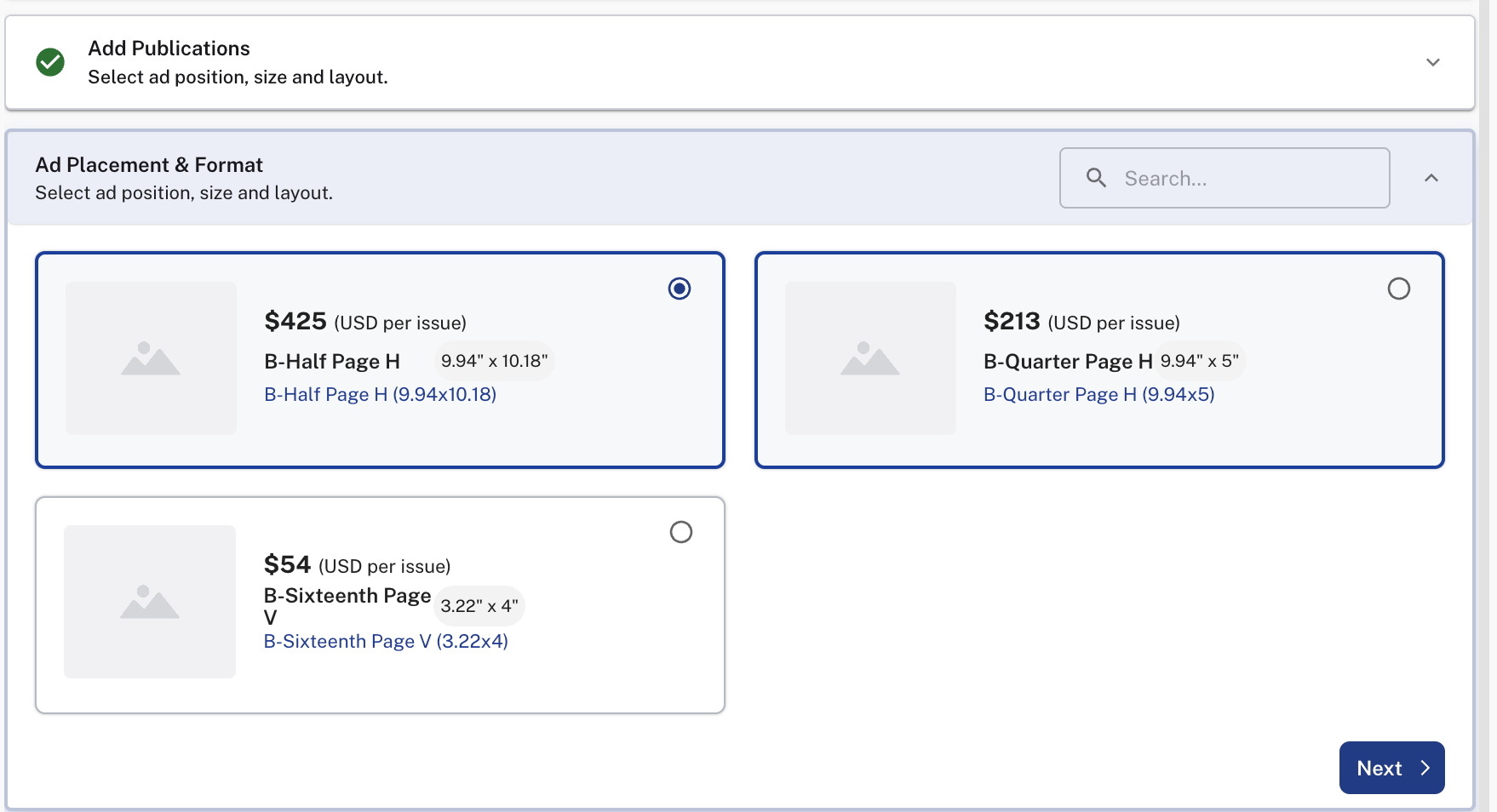Click the 9.94" x 10.18" size badge
1497x812 pixels.
[x=494, y=361]
